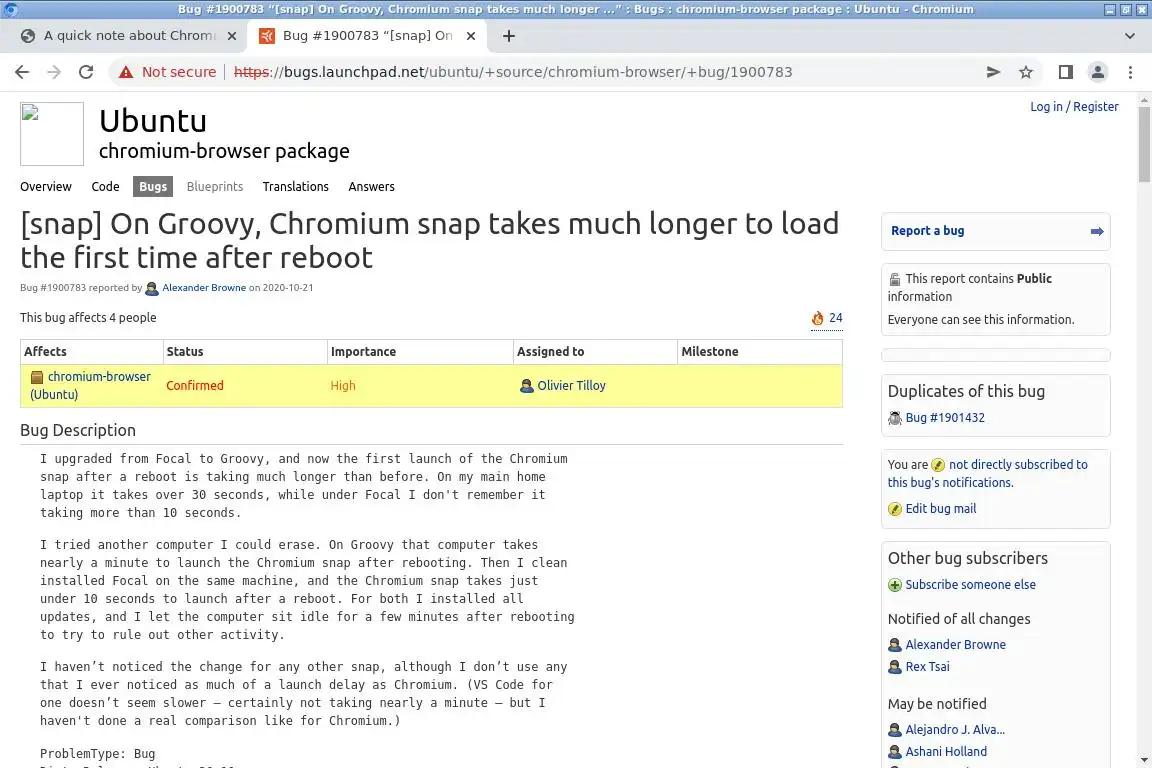This screenshot has height=768, width=1152.
Task: Click the person icon beside Olivier Tilloy
Action: click(526, 386)
